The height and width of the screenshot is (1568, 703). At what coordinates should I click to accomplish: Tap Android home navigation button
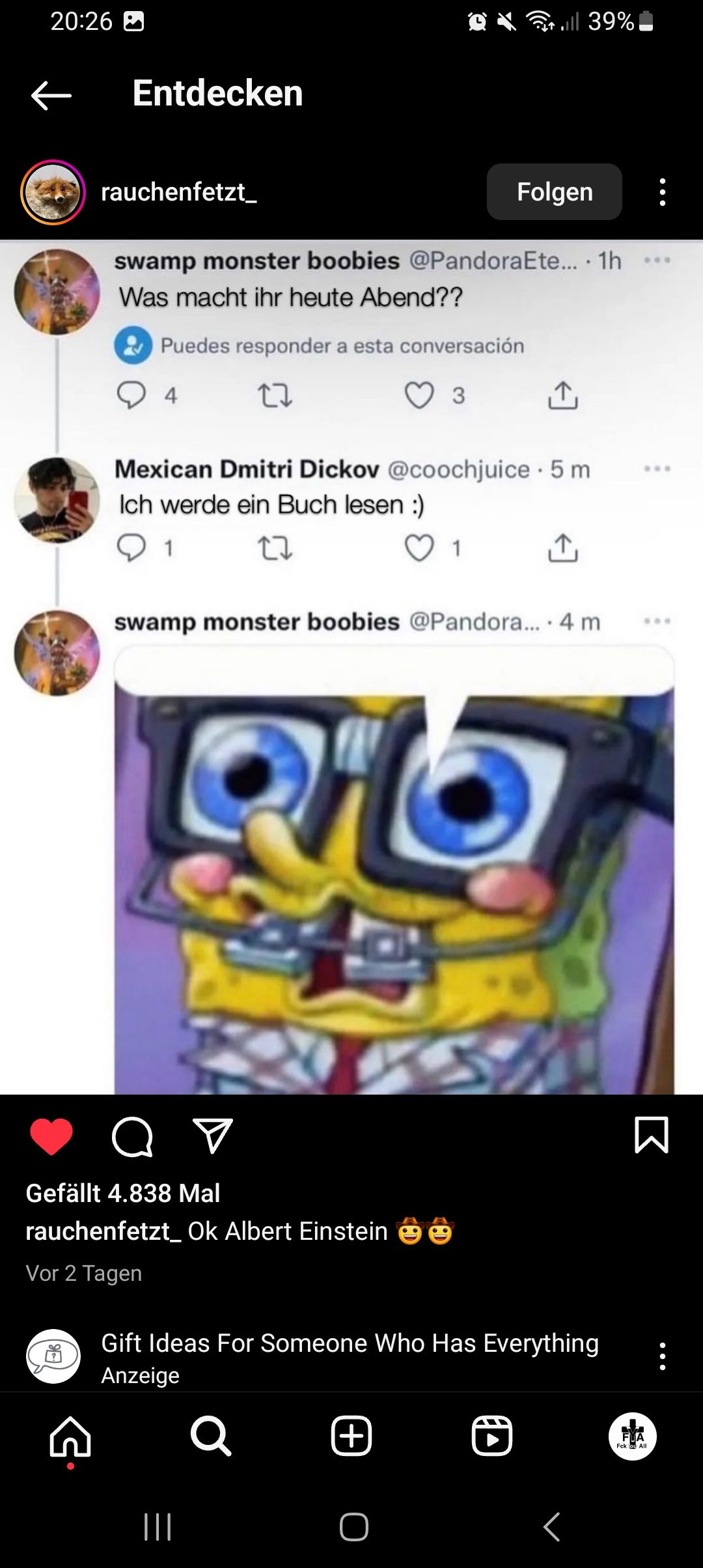coord(354,1526)
